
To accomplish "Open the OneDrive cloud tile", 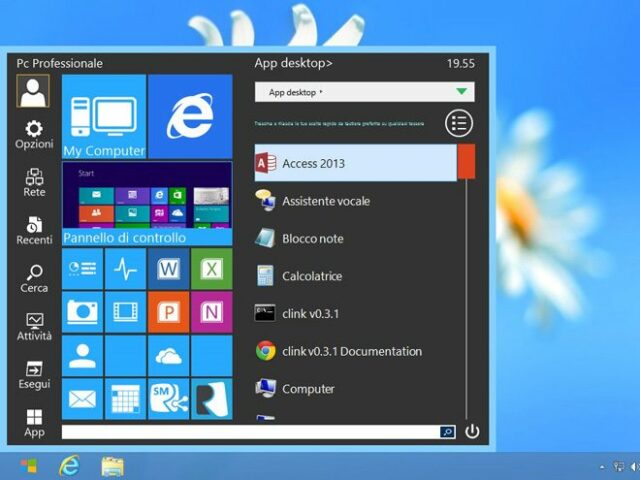I will click(x=168, y=355).
